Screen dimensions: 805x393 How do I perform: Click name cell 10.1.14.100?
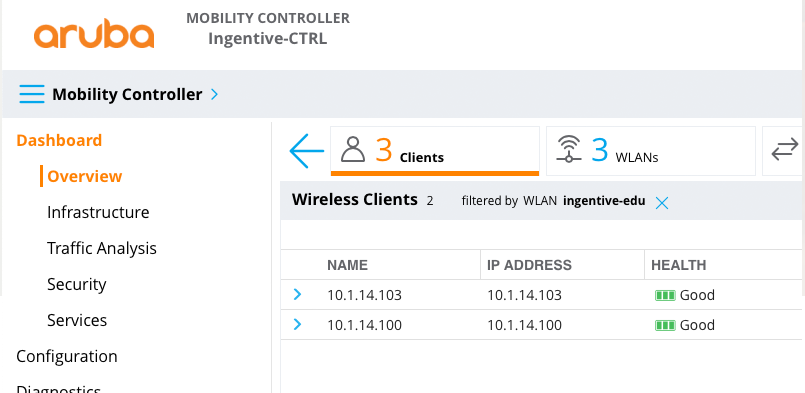click(x=365, y=325)
